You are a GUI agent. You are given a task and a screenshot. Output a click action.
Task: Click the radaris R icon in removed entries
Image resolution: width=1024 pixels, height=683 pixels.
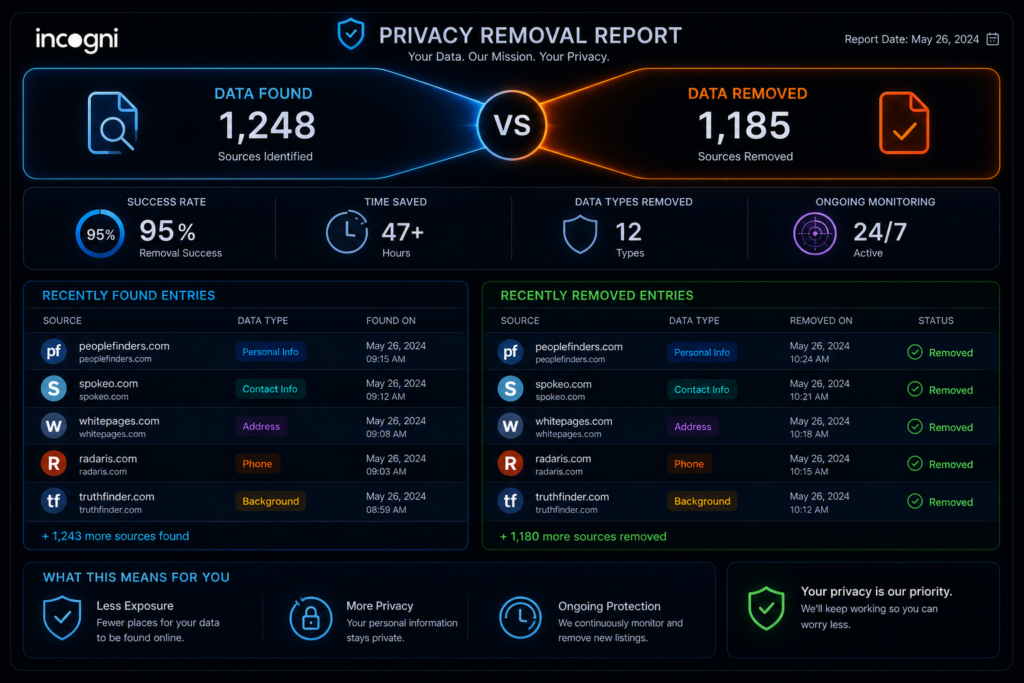click(x=510, y=464)
